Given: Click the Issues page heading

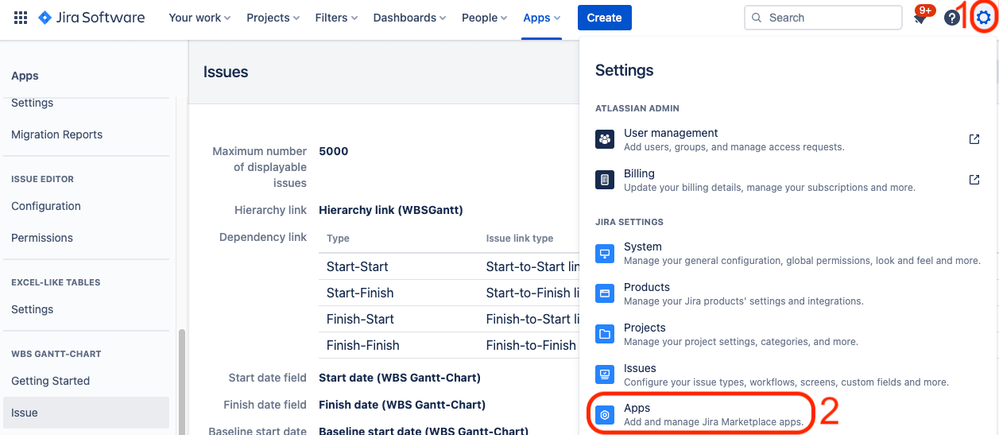Looking at the screenshot, I should pos(226,72).
